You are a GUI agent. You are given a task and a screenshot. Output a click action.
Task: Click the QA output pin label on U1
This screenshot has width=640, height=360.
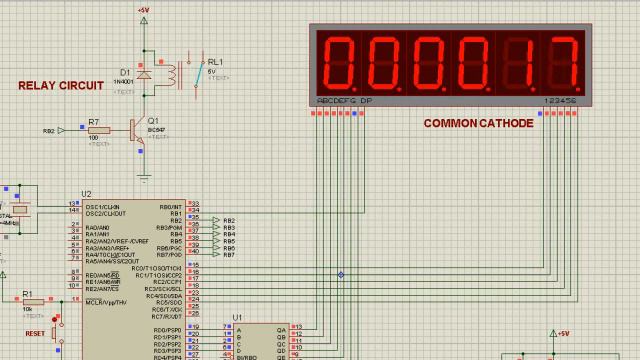(x=281, y=330)
